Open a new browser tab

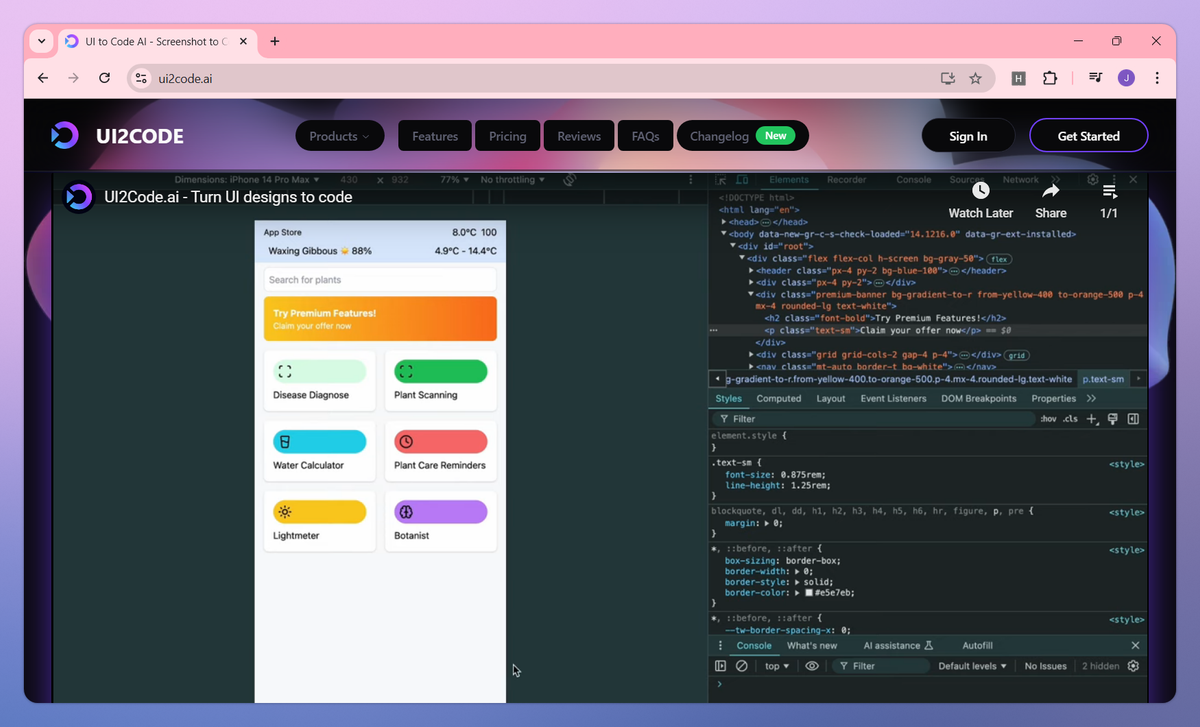(275, 41)
